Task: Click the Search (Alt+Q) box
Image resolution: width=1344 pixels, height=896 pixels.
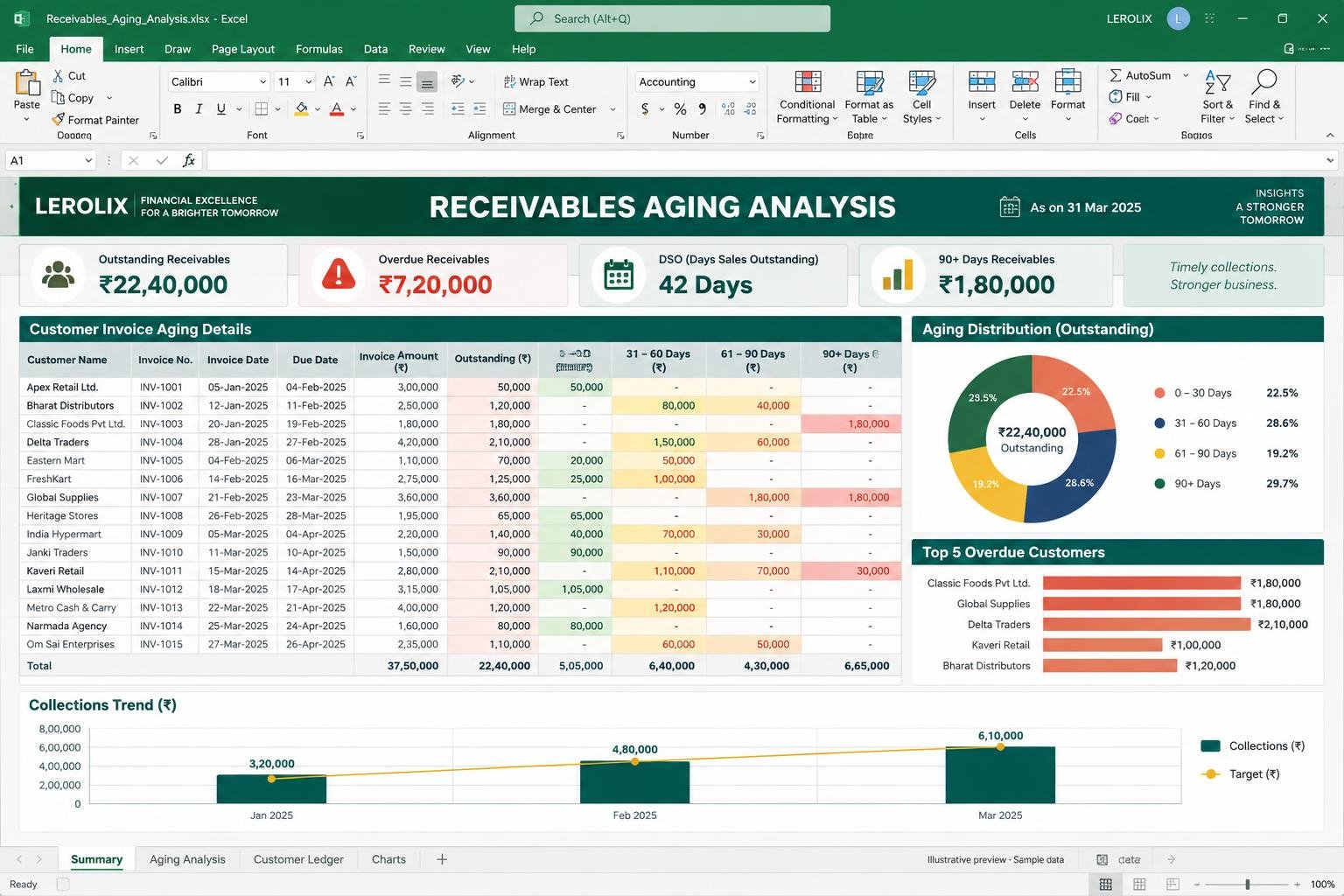Action: pos(672,18)
